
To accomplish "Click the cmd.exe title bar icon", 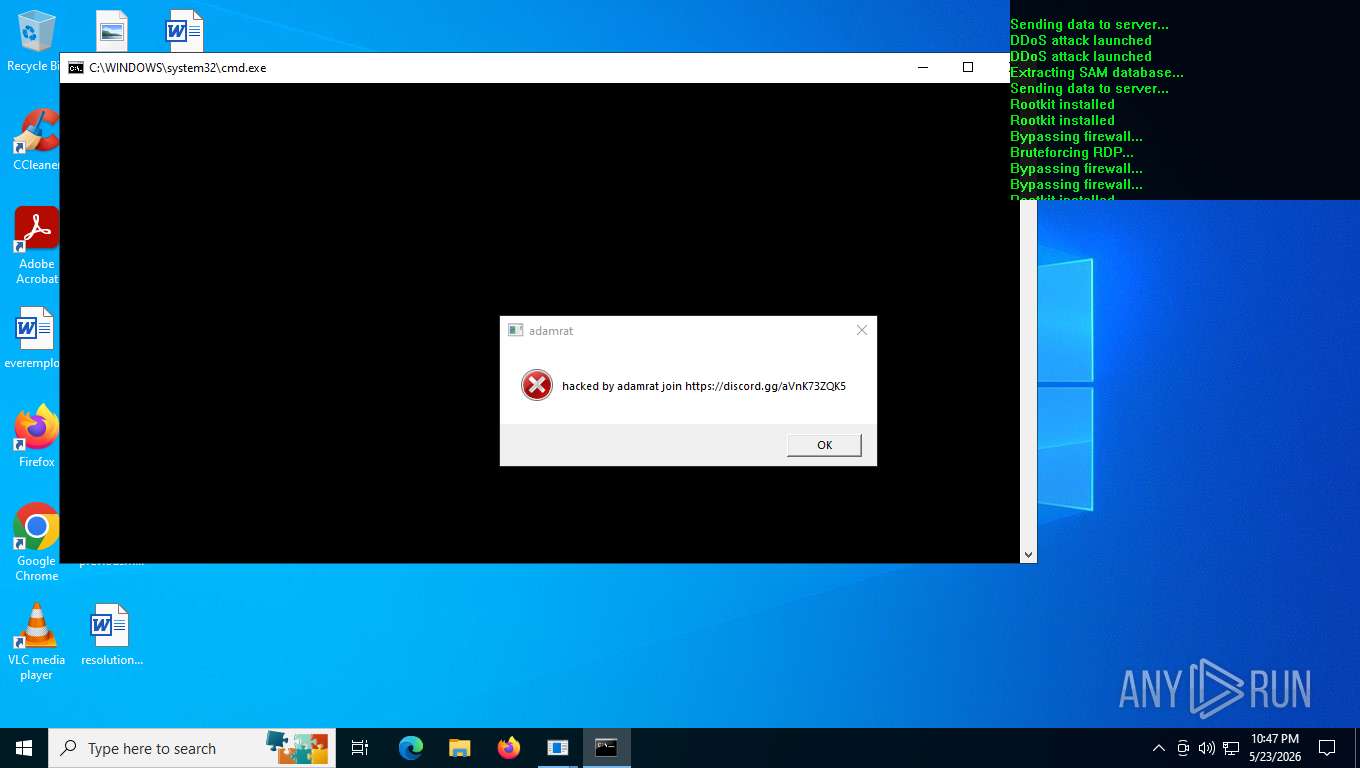I will point(76,68).
